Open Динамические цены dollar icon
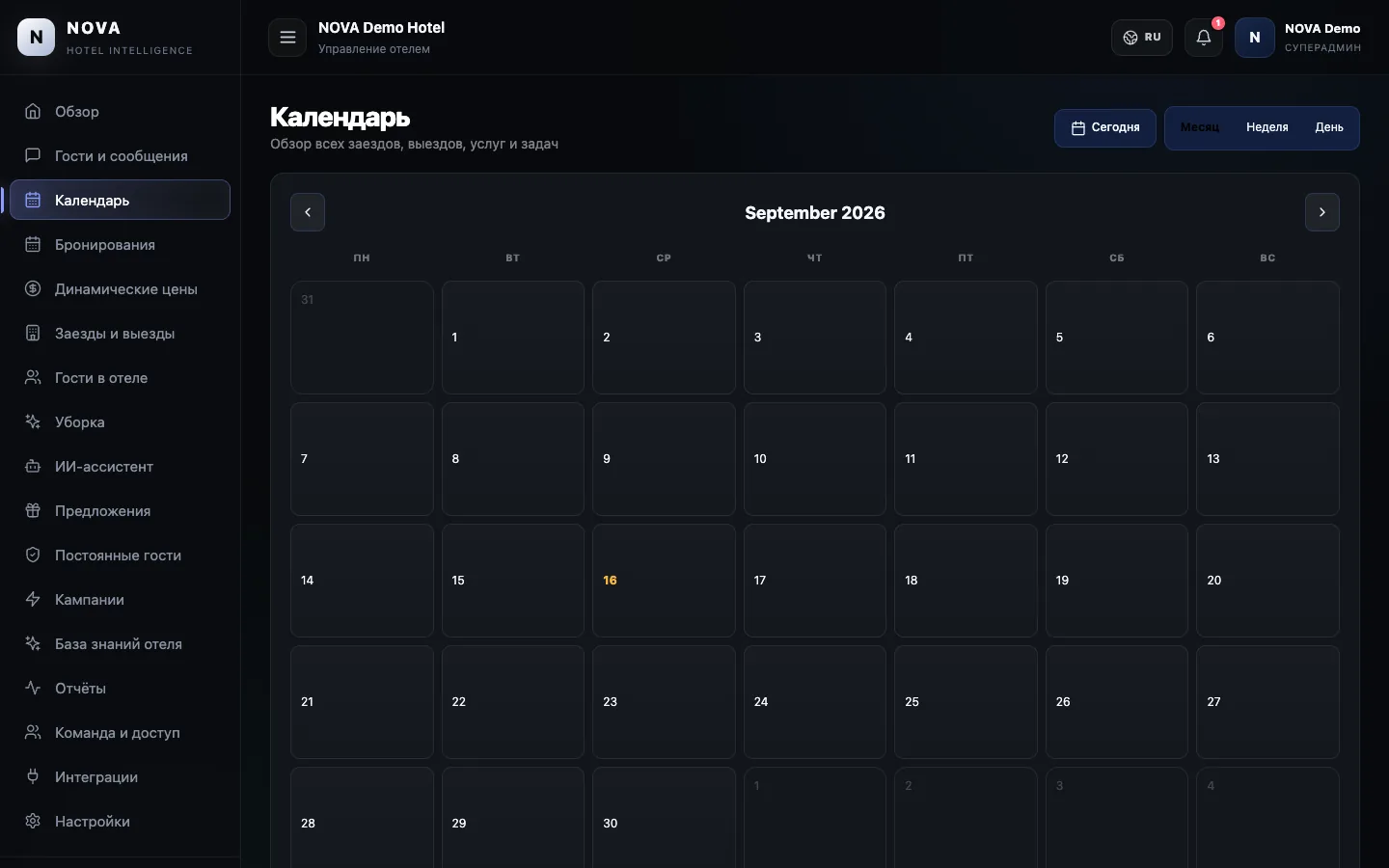Viewport: 1389px width, 868px height. point(33,288)
